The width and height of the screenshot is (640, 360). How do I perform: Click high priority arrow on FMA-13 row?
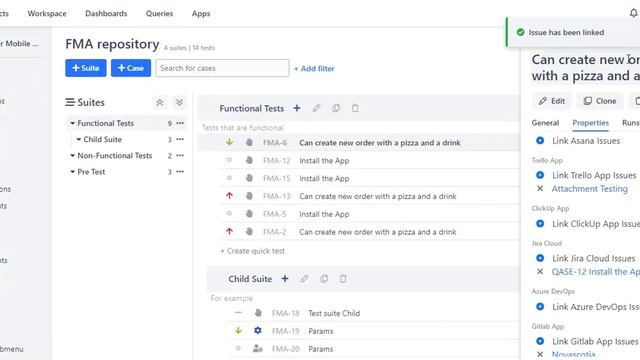(x=229, y=196)
